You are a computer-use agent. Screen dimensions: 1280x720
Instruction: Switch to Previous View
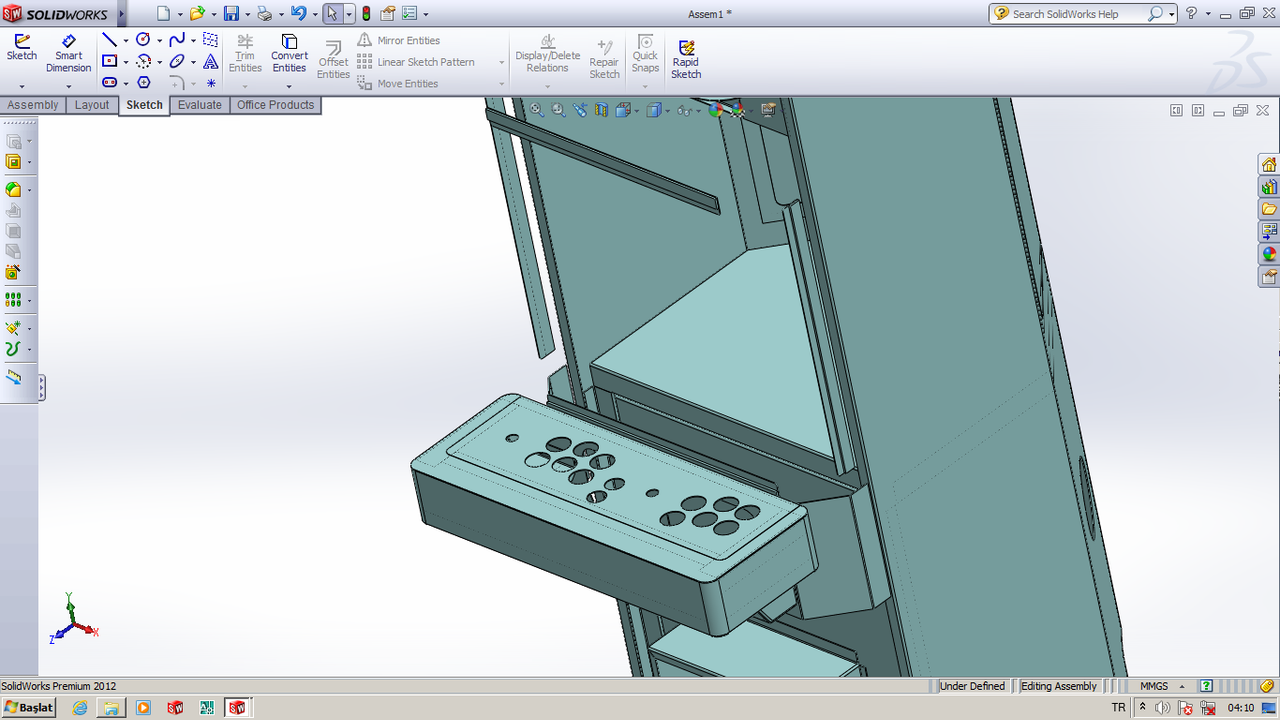click(x=580, y=110)
